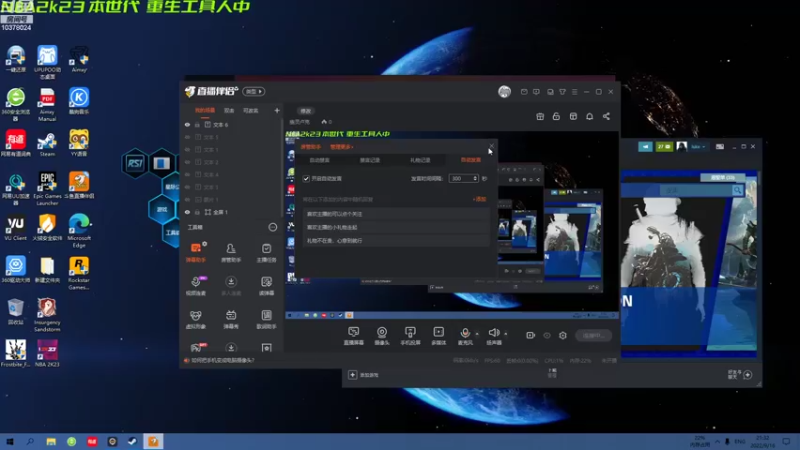Expand the microphone options arrow
Viewport: 800px width, 450px height.
coord(477,334)
